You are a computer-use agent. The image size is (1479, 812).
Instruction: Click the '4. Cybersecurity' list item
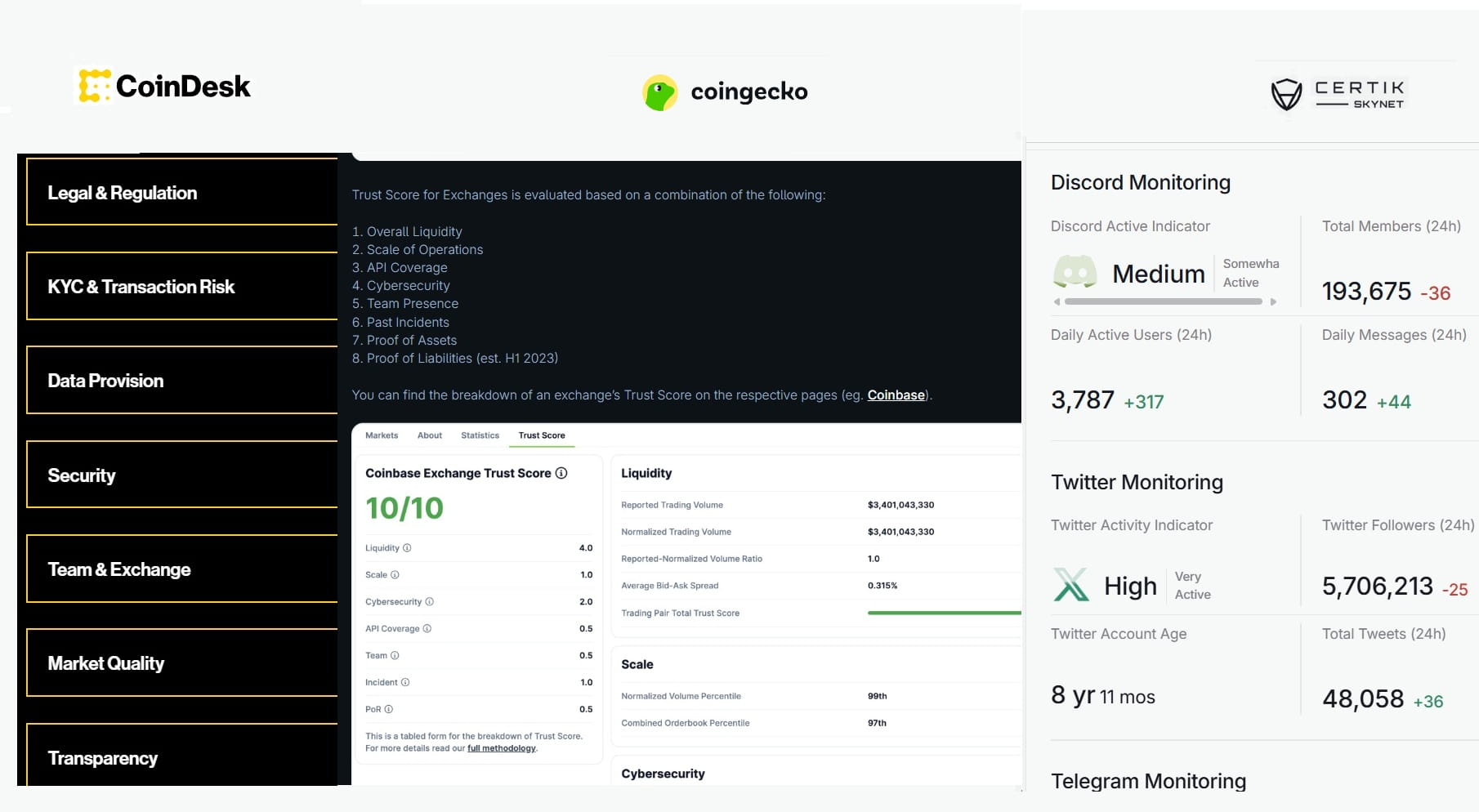(401, 286)
